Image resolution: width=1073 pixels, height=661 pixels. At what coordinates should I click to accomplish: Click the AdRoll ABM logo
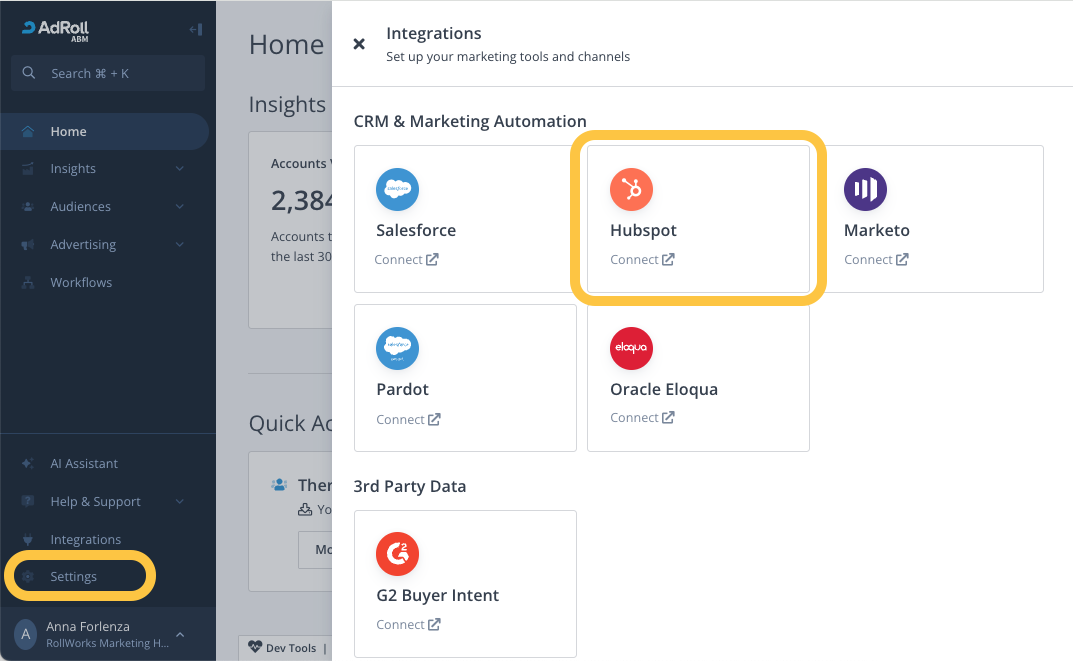click(x=58, y=30)
